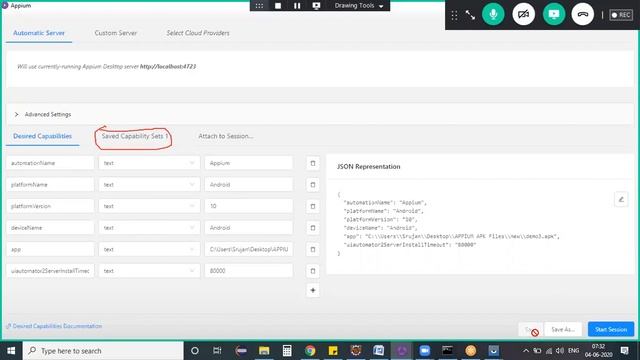Turn on the camera

[523, 14]
